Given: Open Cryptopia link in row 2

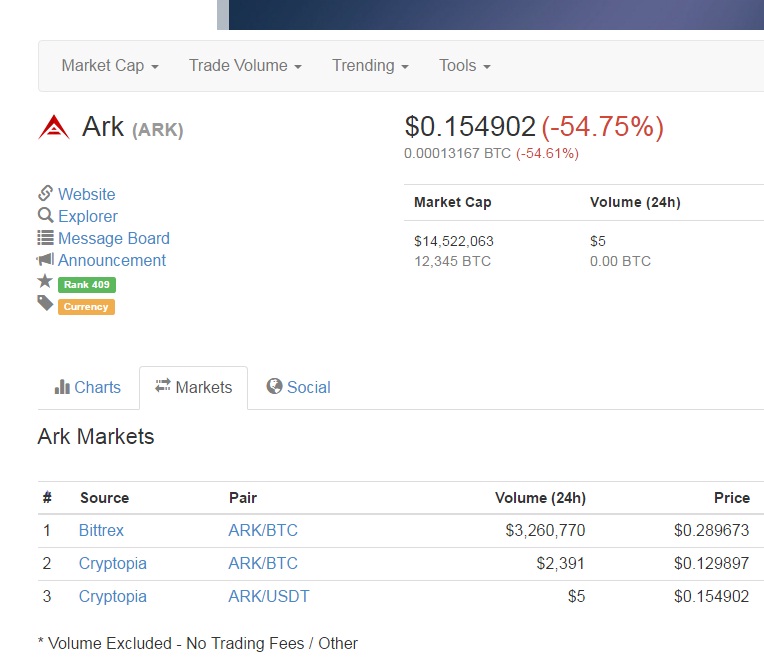Looking at the screenshot, I should (x=113, y=563).
